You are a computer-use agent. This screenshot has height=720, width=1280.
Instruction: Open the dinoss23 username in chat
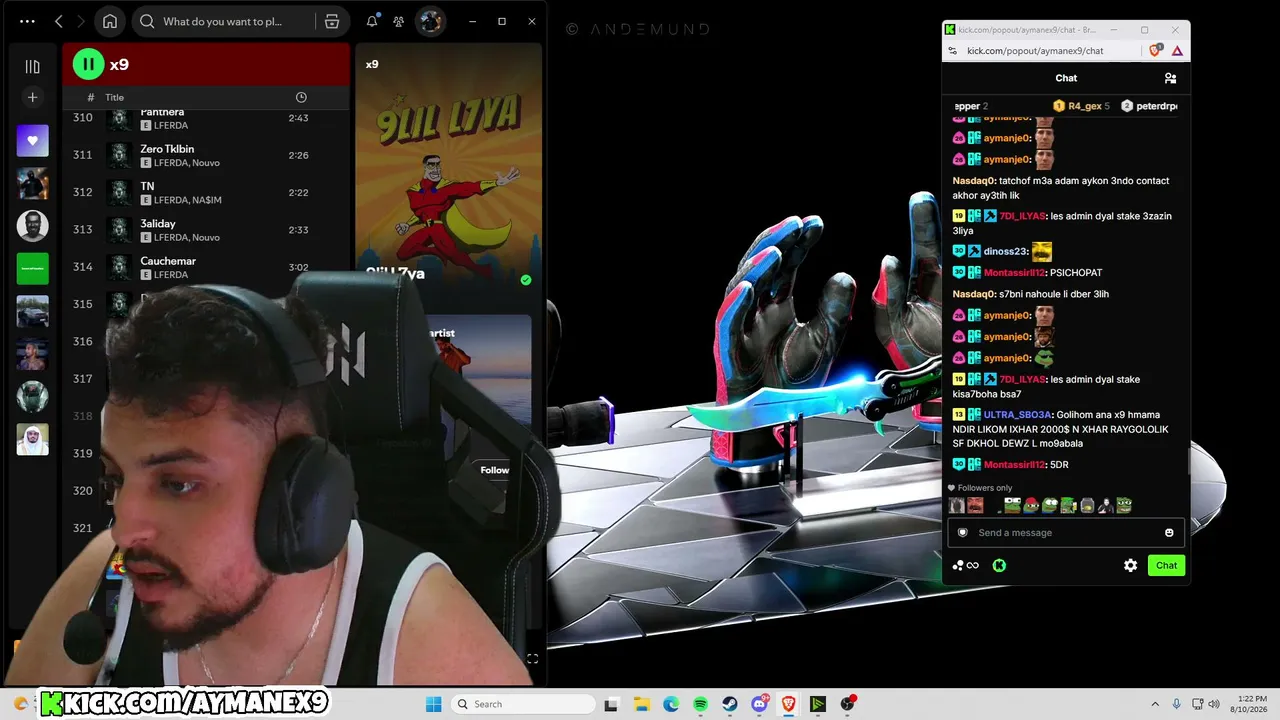pos(1005,252)
